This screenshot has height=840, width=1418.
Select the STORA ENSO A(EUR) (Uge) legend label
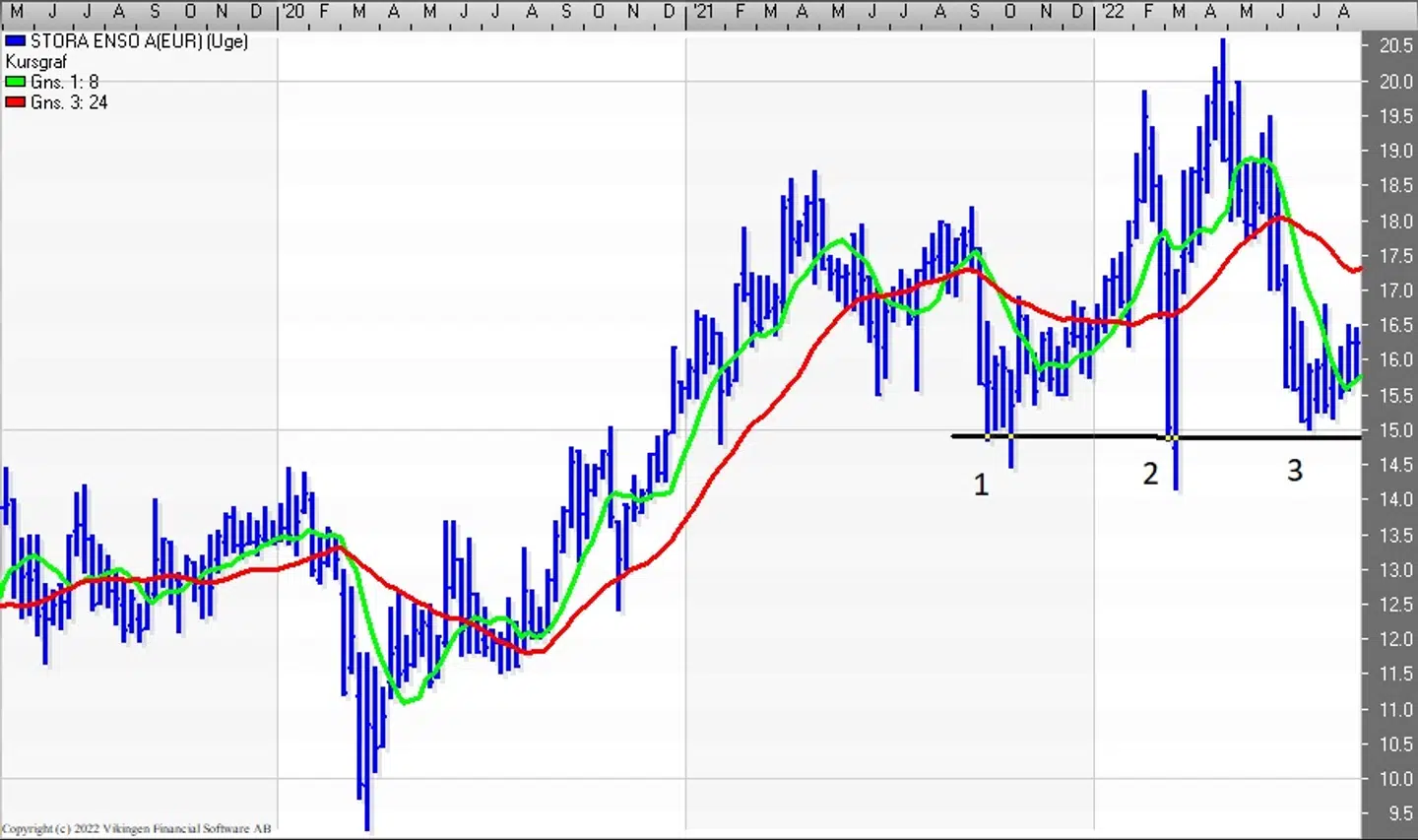coord(139,41)
